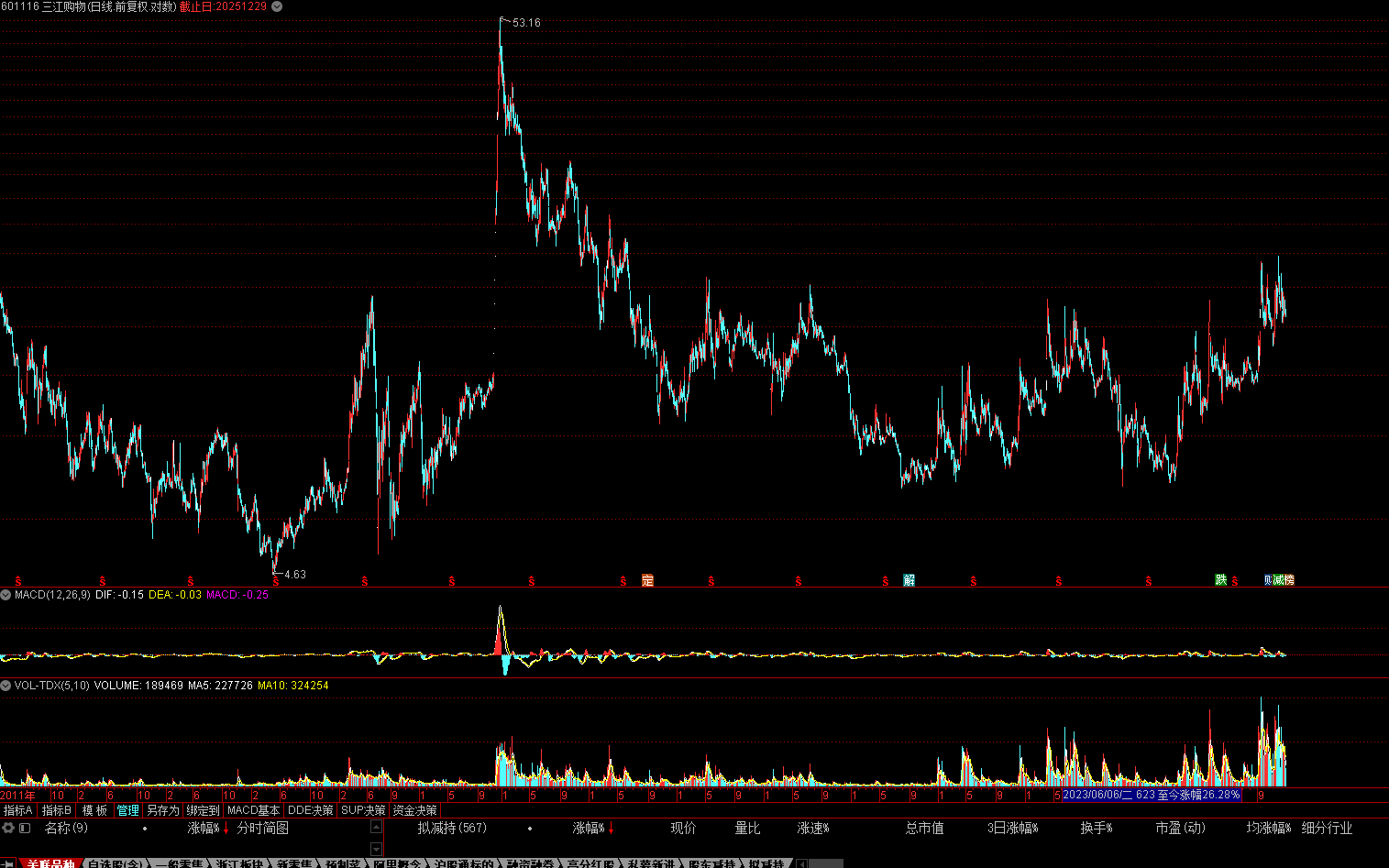Click the blue date range label 2023/06/06

tap(1151, 795)
